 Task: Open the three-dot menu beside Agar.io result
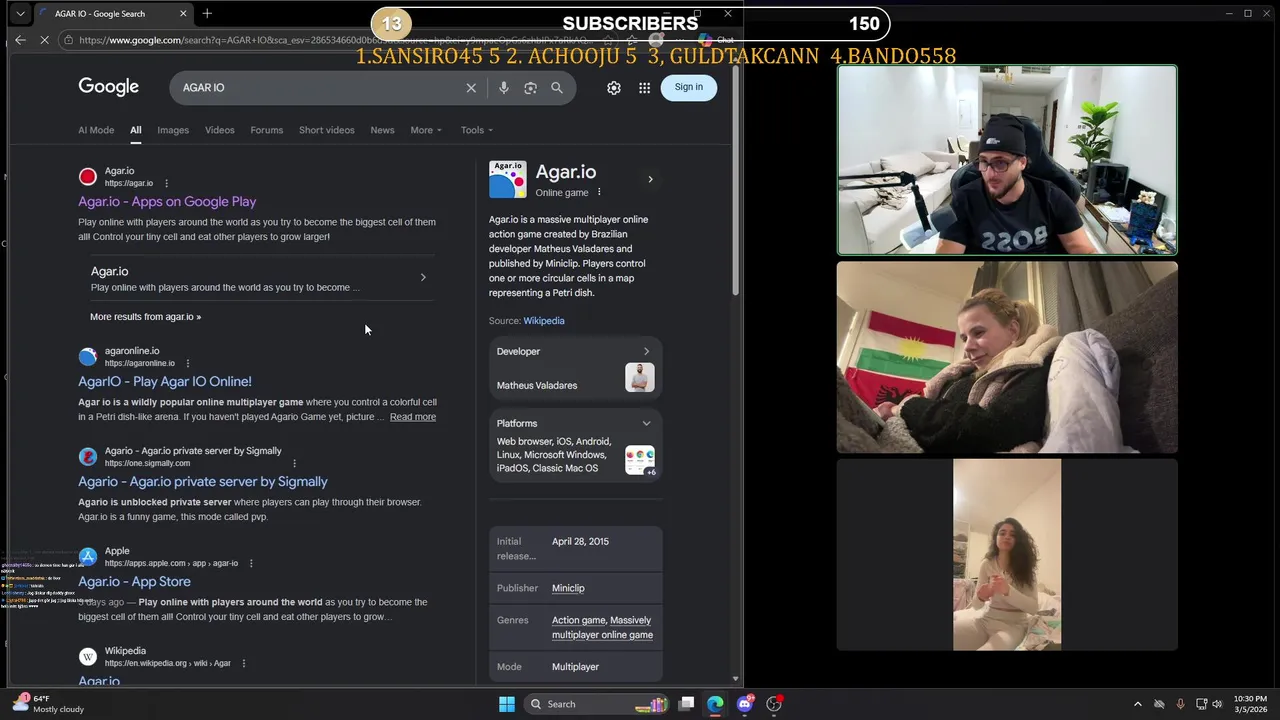click(x=166, y=183)
